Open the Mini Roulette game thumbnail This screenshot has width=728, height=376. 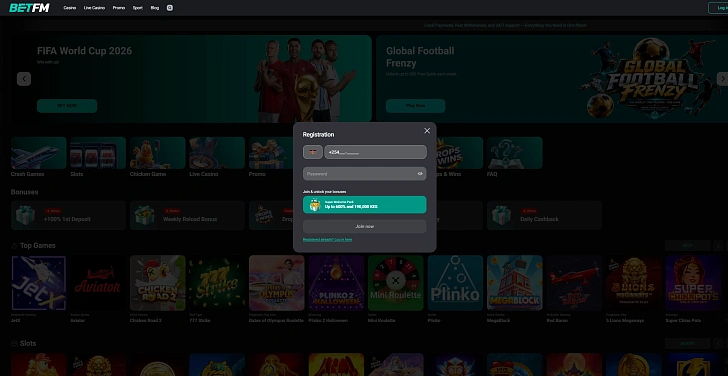click(396, 283)
